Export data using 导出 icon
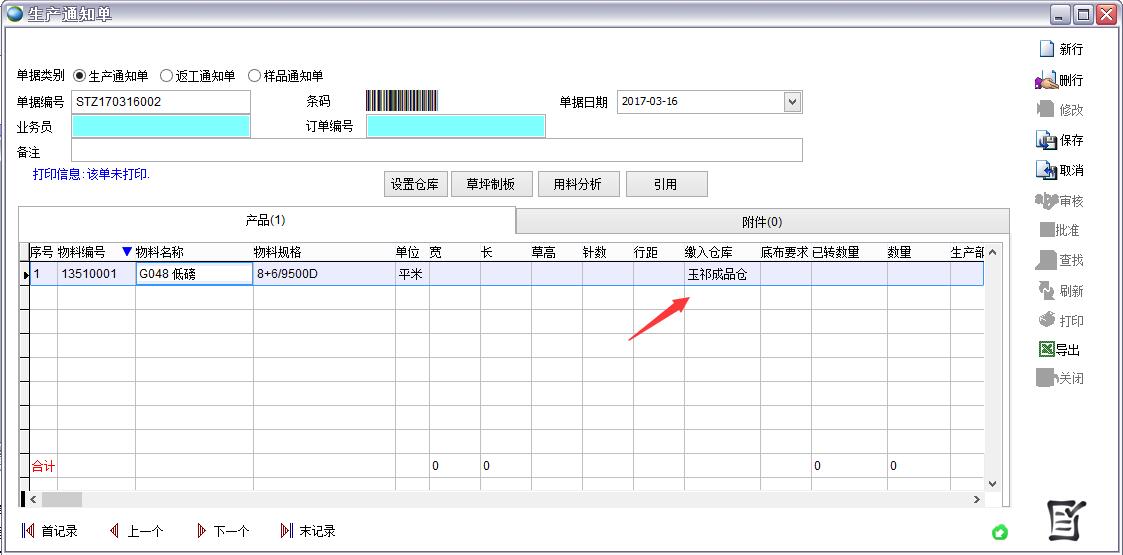The image size is (1123, 555). coord(1047,350)
